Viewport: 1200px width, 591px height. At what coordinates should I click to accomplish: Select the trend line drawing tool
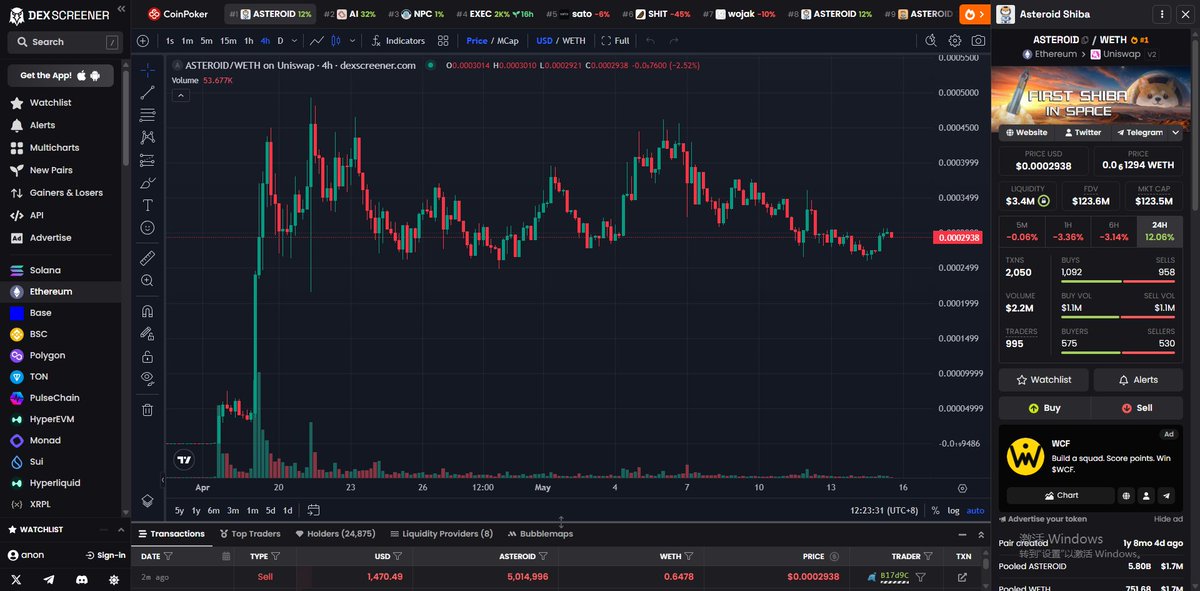(147, 92)
